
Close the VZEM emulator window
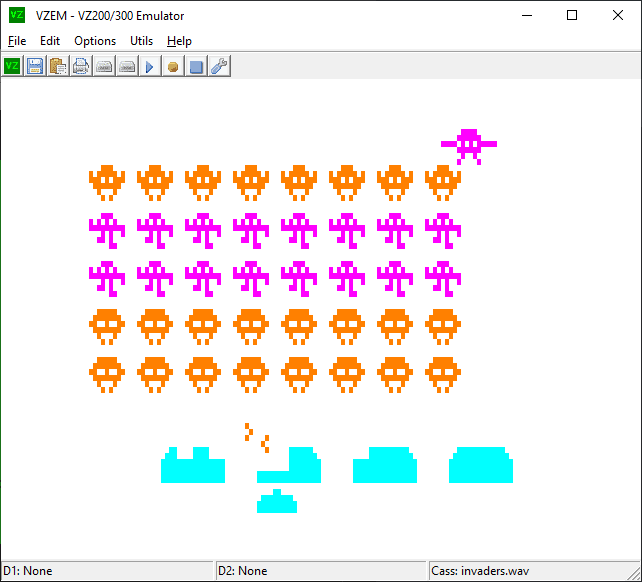[x=618, y=15]
